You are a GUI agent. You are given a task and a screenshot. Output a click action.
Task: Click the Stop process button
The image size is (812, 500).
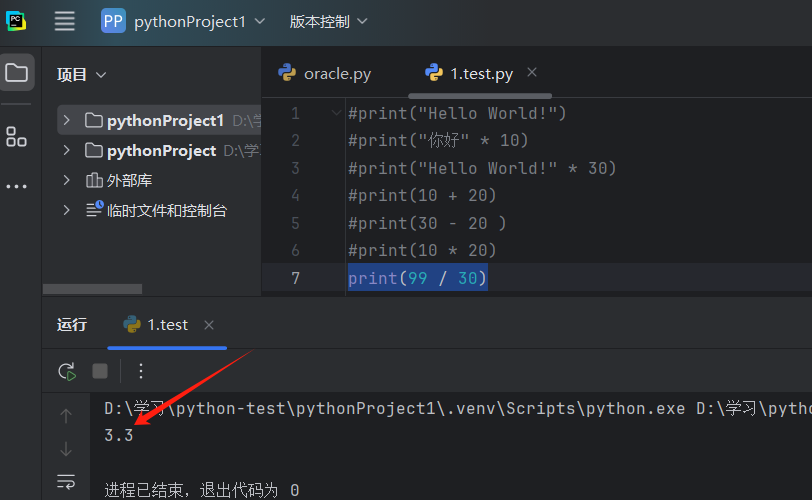[100, 371]
